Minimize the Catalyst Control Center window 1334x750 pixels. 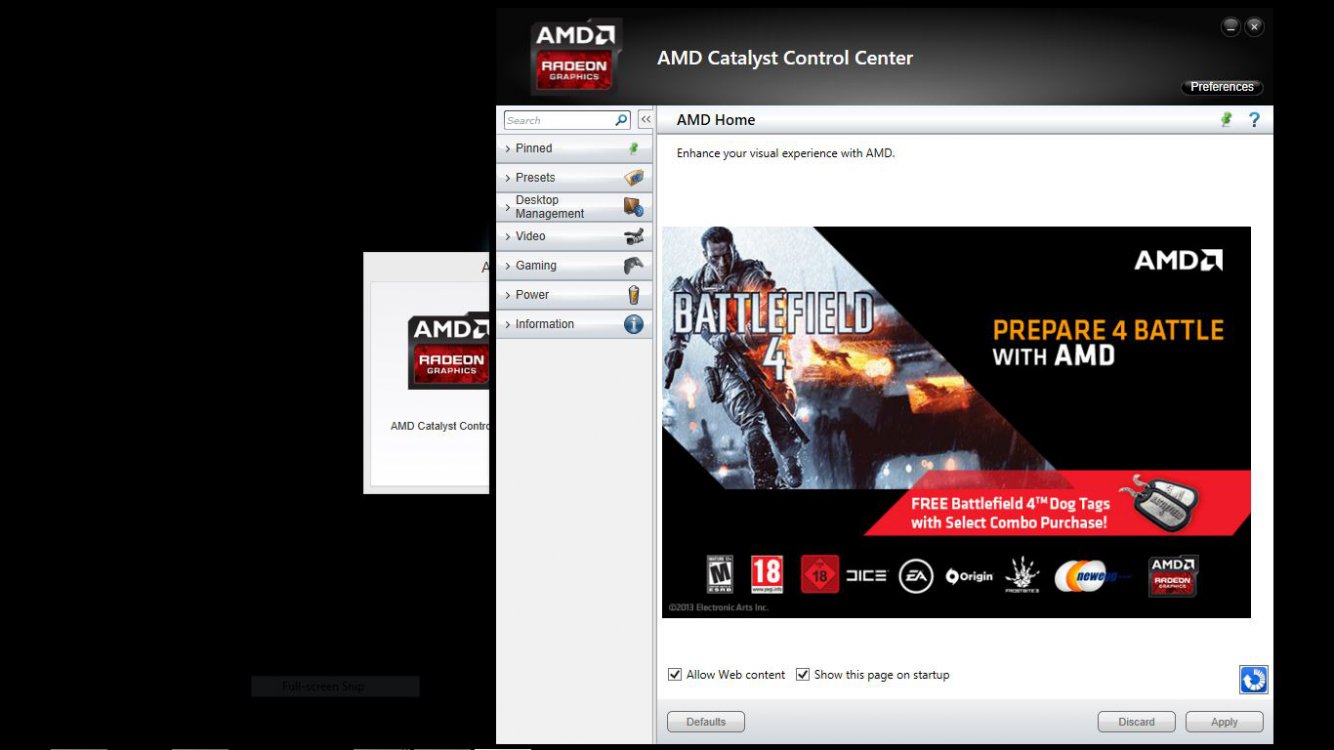(x=1231, y=27)
